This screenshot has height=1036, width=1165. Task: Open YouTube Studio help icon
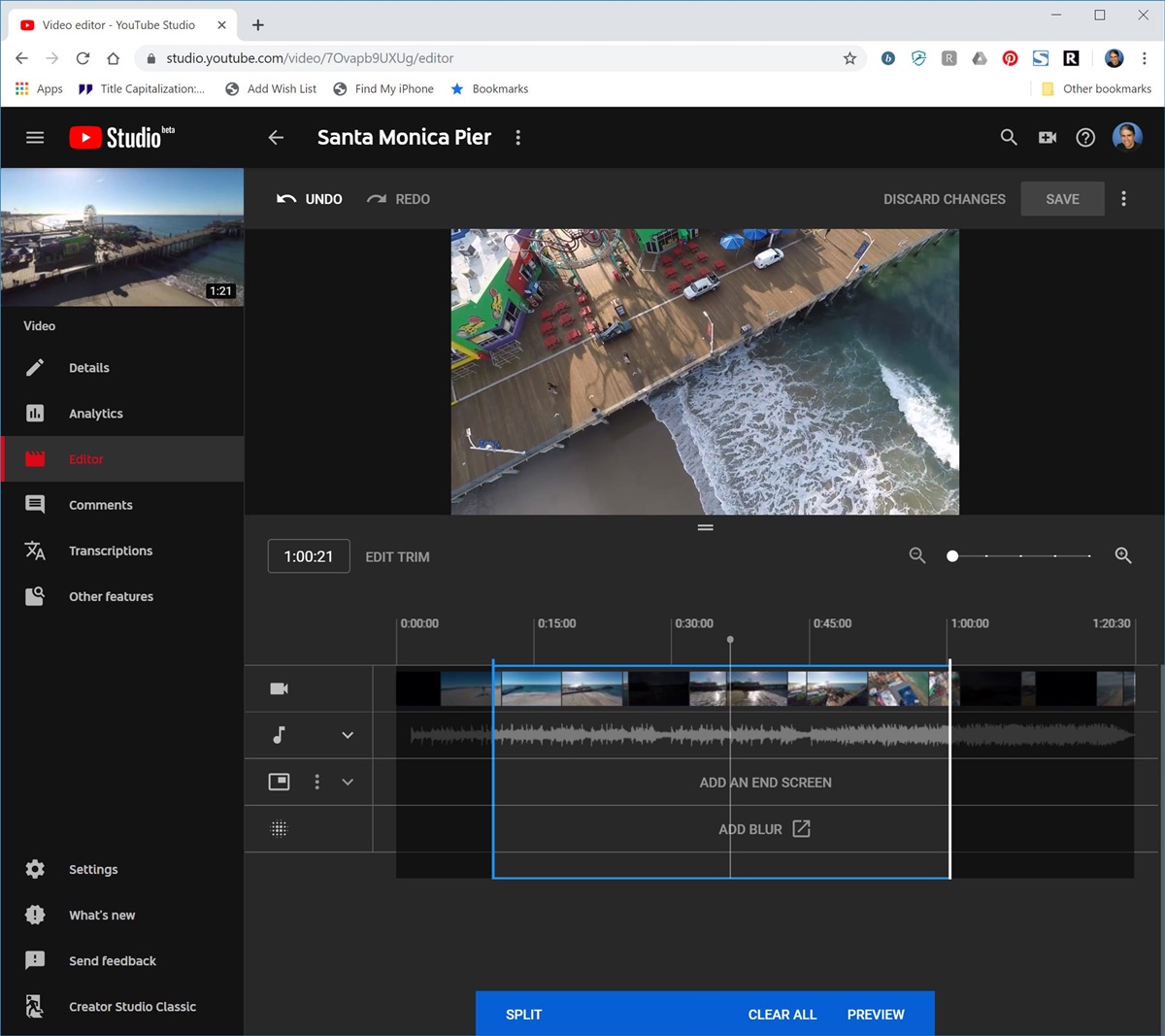pos(1085,138)
